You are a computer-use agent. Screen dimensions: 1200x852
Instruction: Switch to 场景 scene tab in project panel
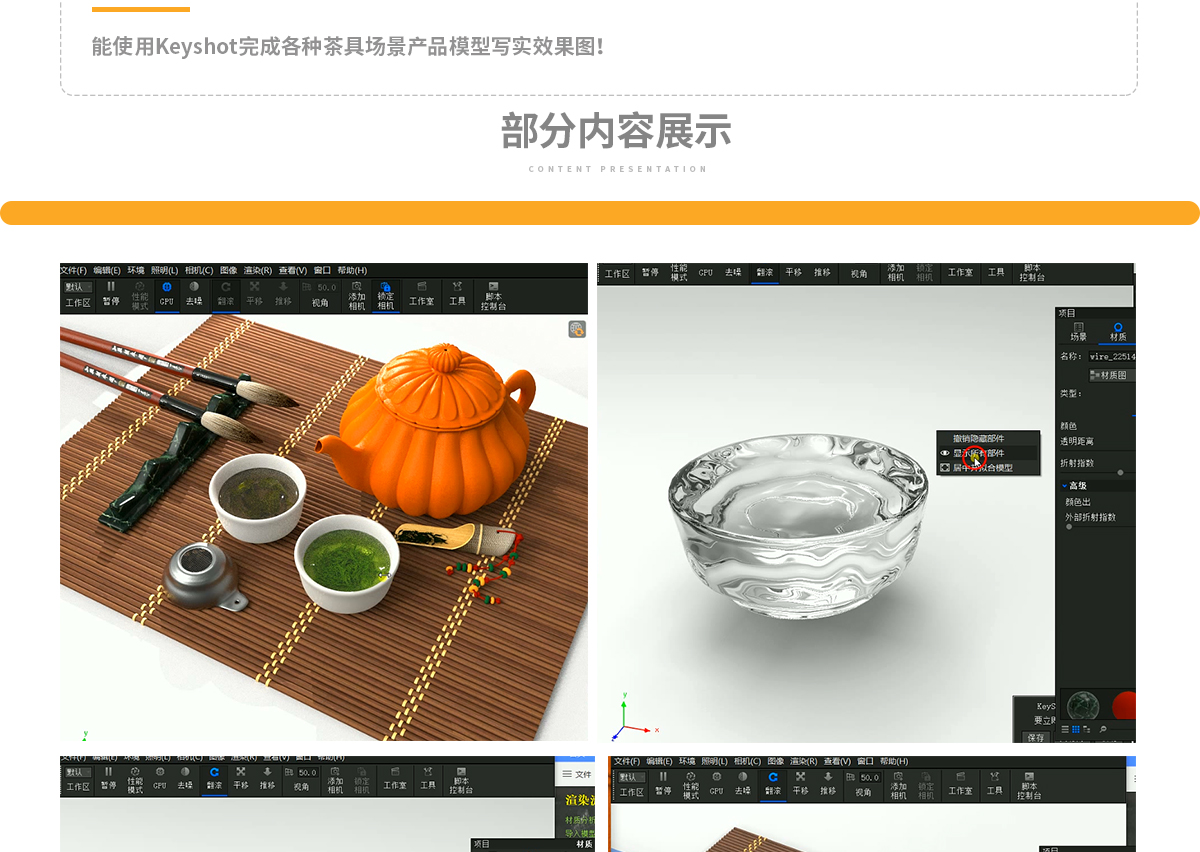(x=1079, y=332)
